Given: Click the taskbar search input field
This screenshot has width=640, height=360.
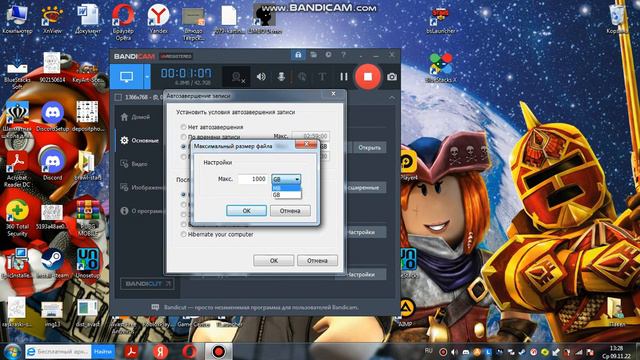Looking at the screenshot, I should 58,351.
